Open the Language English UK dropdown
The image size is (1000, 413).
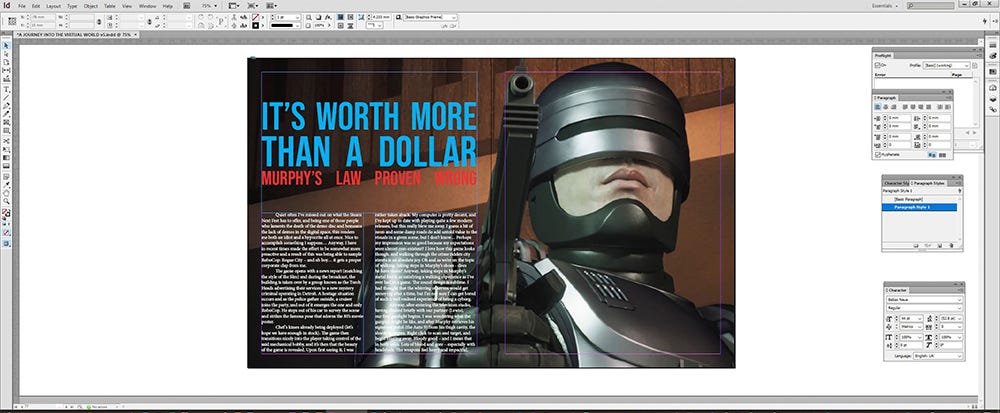[938, 356]
